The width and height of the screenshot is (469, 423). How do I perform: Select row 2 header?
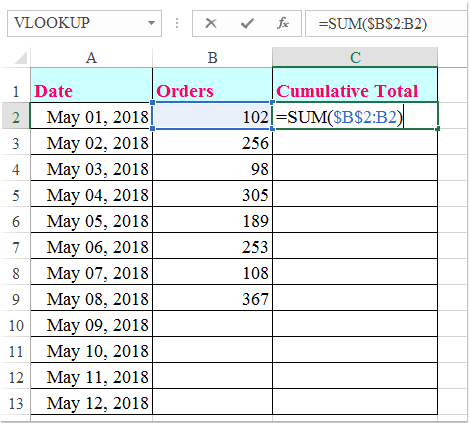point(16,116)
